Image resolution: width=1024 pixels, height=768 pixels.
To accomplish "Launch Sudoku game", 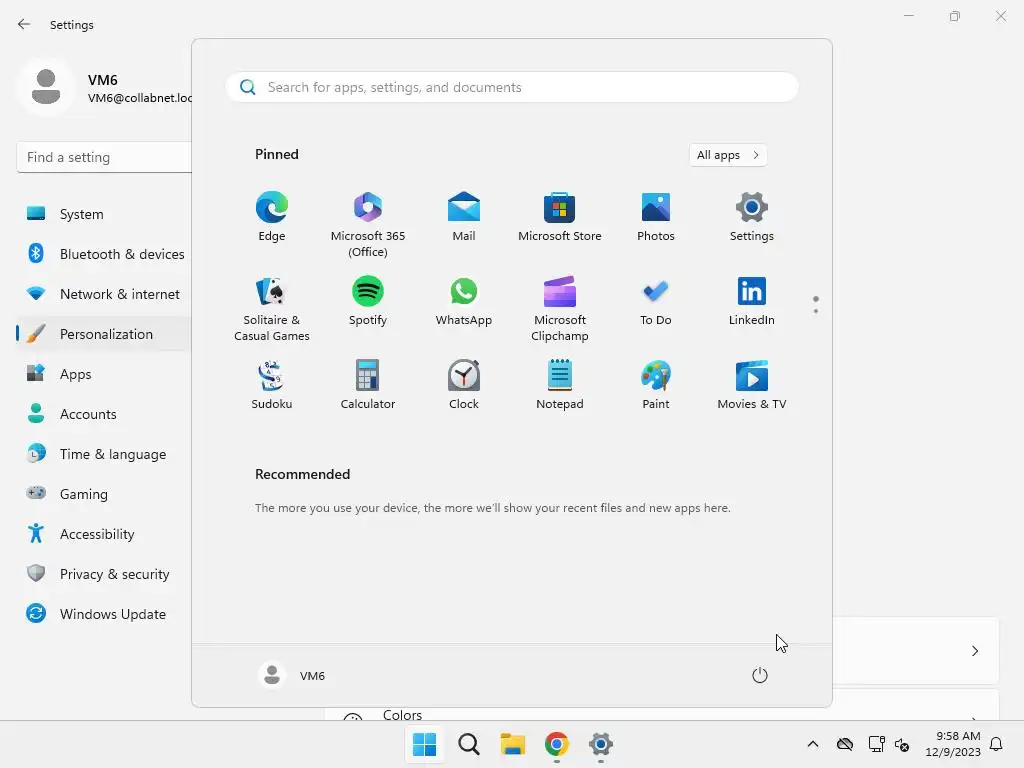I will [272, 385].
